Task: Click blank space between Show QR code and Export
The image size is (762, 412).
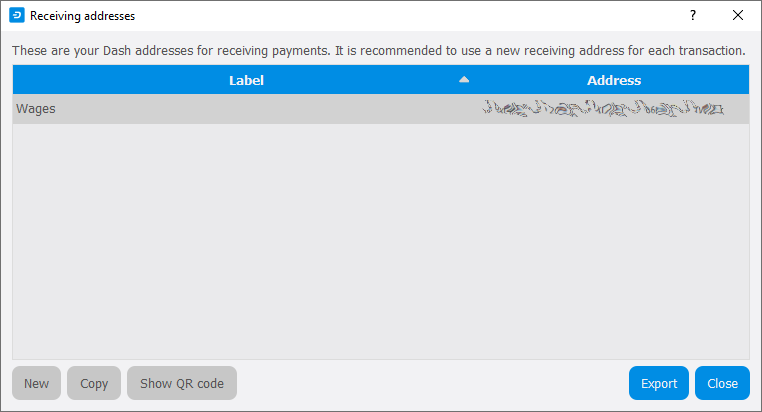Action: coord(430,383)
